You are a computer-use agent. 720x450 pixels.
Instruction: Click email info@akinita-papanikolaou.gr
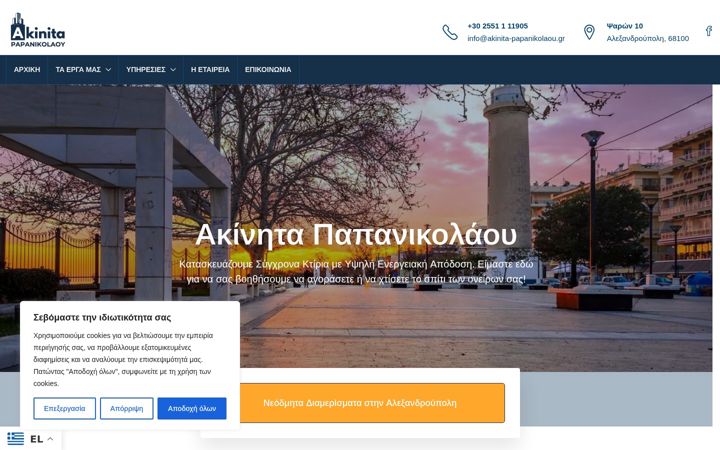pos(516,39)
